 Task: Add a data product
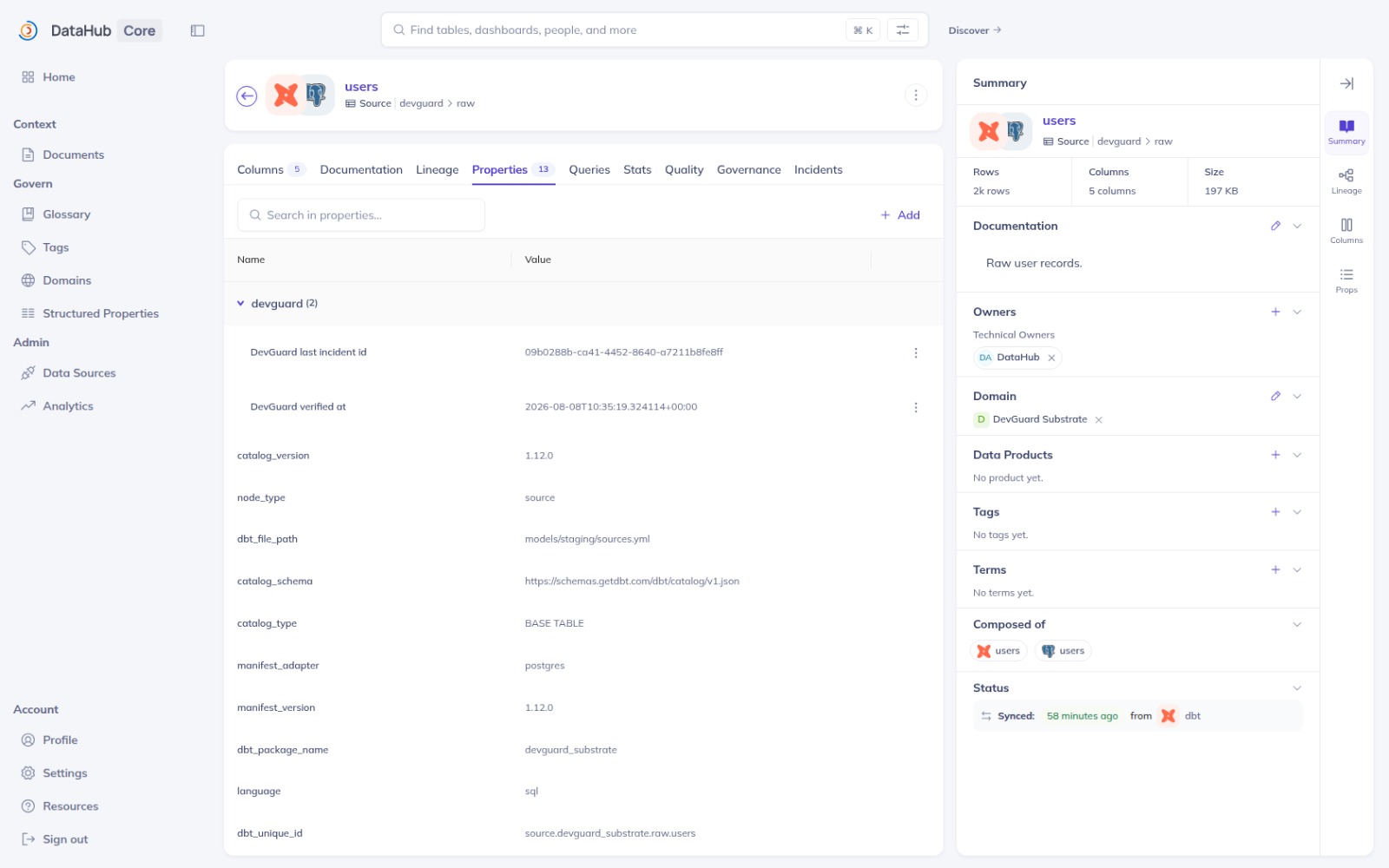tap(1275, 455)
